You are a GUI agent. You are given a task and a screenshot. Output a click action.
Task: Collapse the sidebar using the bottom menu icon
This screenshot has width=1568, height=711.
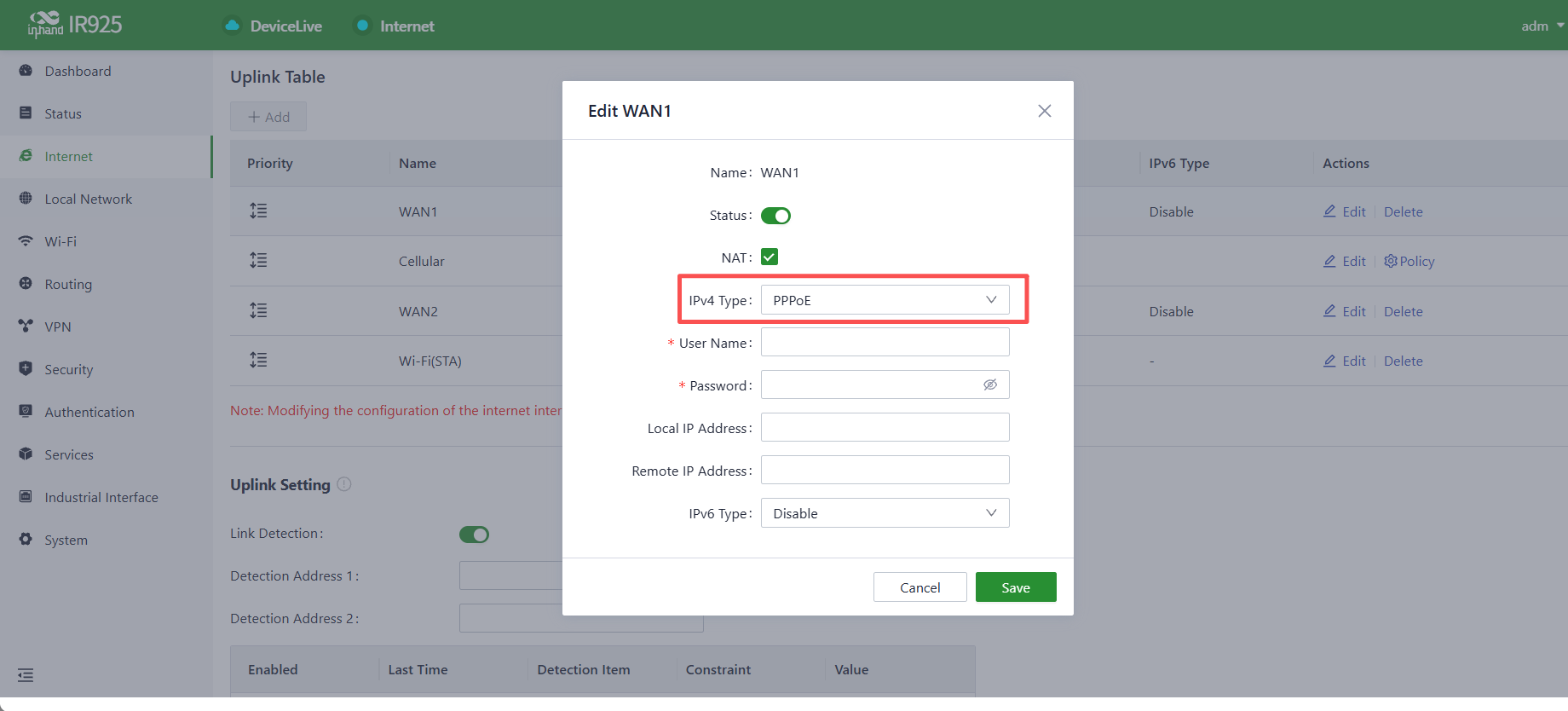click(x=26, y=675)
